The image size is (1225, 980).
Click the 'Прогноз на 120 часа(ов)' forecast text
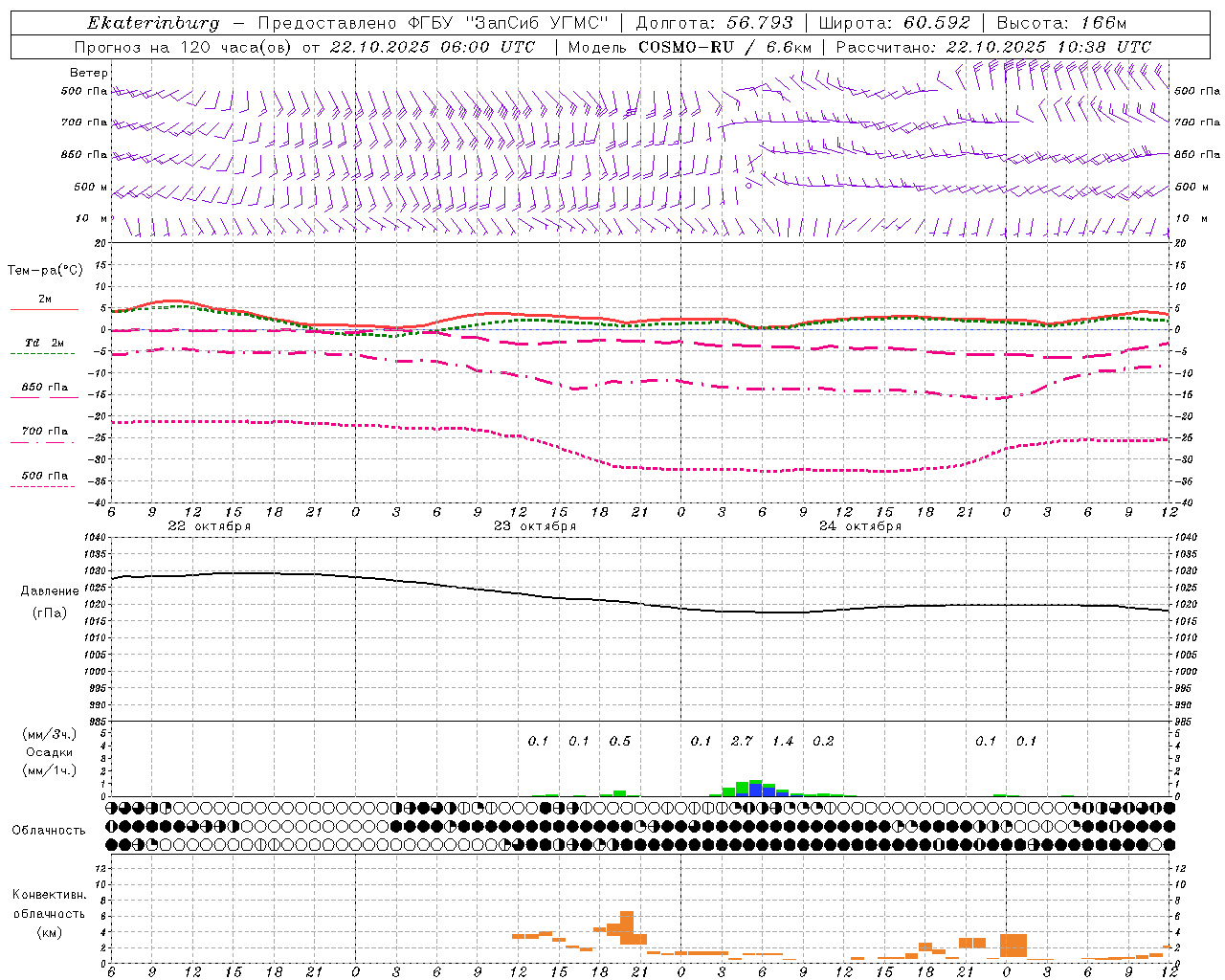(x=183, y=47)
